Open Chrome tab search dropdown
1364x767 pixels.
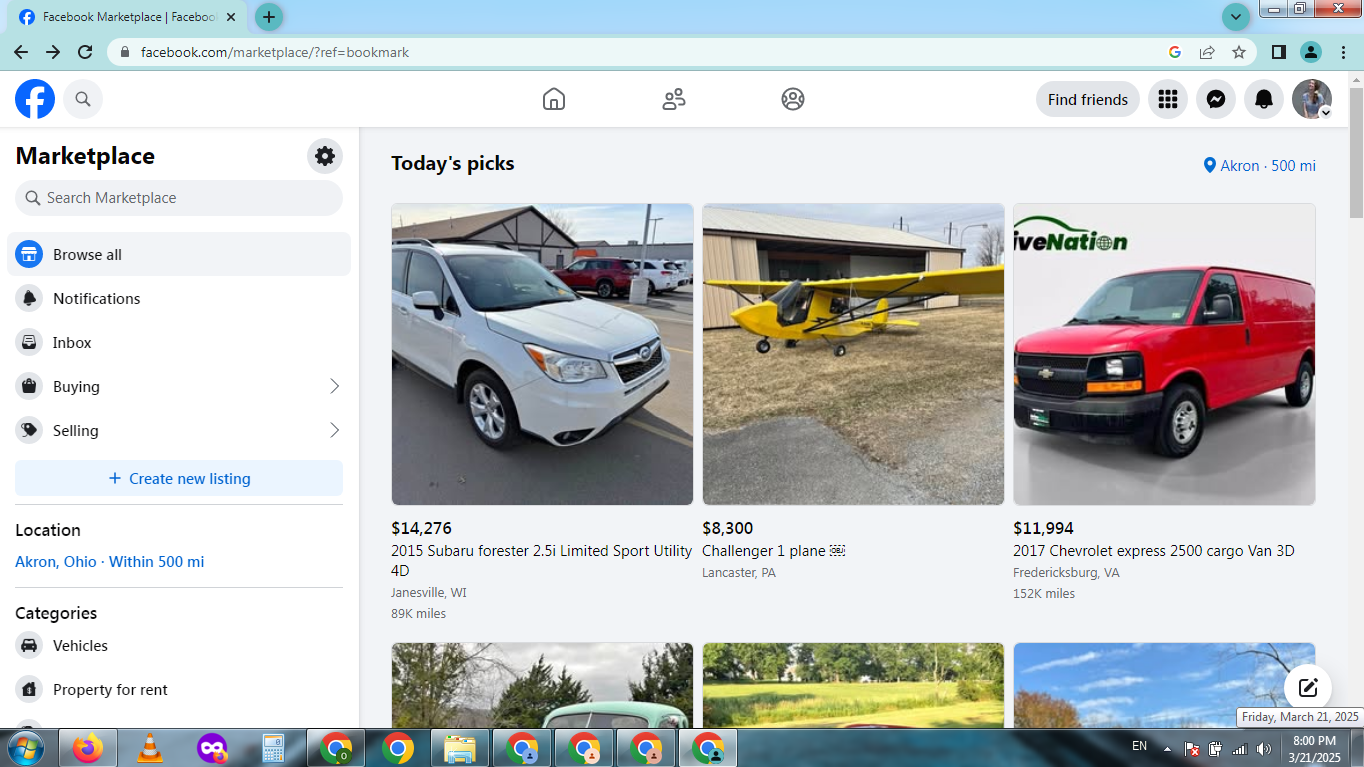(1236, 17)
